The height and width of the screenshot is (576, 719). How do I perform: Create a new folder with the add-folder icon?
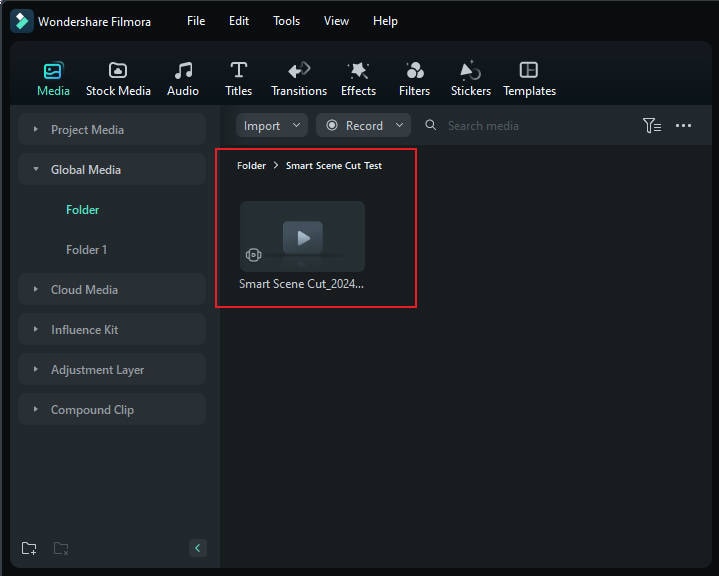pyautogui.click(x=29, y=548)
